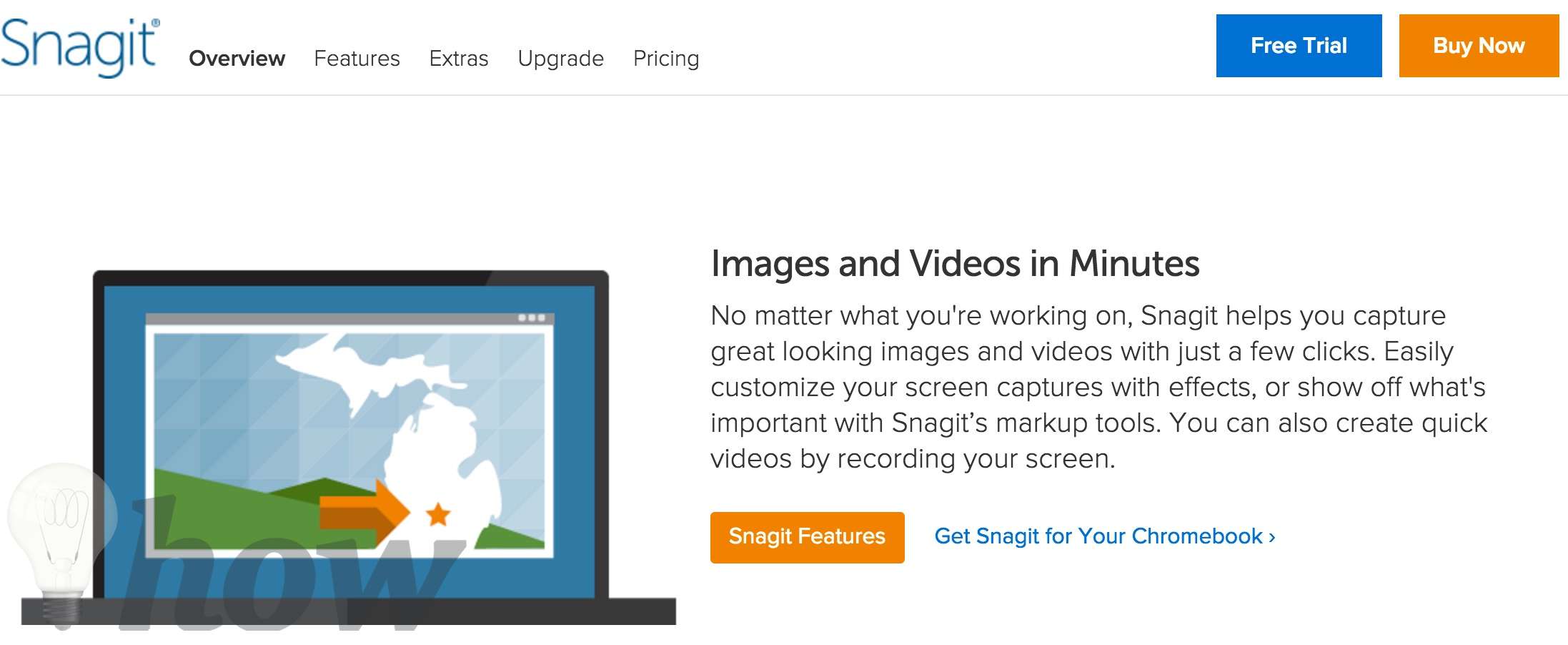This screenshot has height=645, width=1568.
Task: View the Pricing page
Action: 666,59
